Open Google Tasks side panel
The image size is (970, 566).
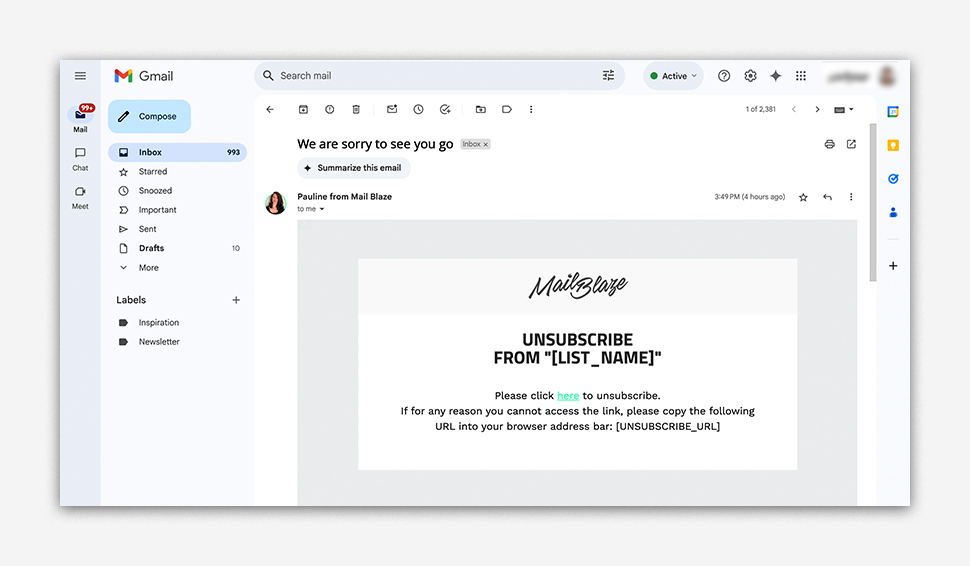(x=893, y=179)
